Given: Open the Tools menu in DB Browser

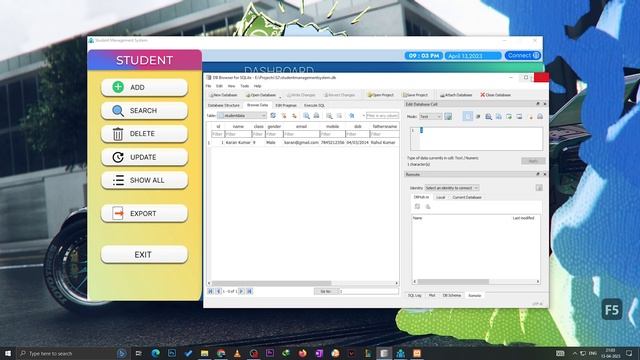Looking at the screenshot, I should click(244, 86).
